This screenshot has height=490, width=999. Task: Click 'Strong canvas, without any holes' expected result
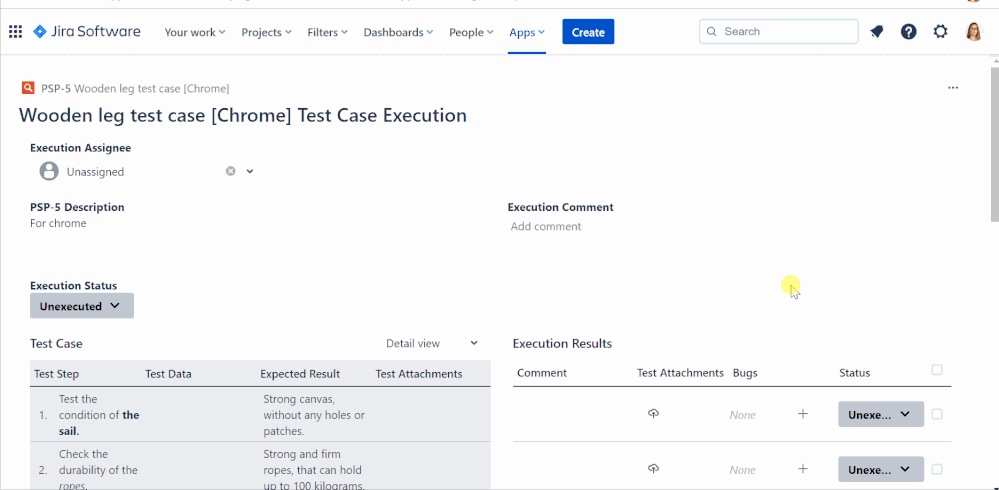point(314,415)
